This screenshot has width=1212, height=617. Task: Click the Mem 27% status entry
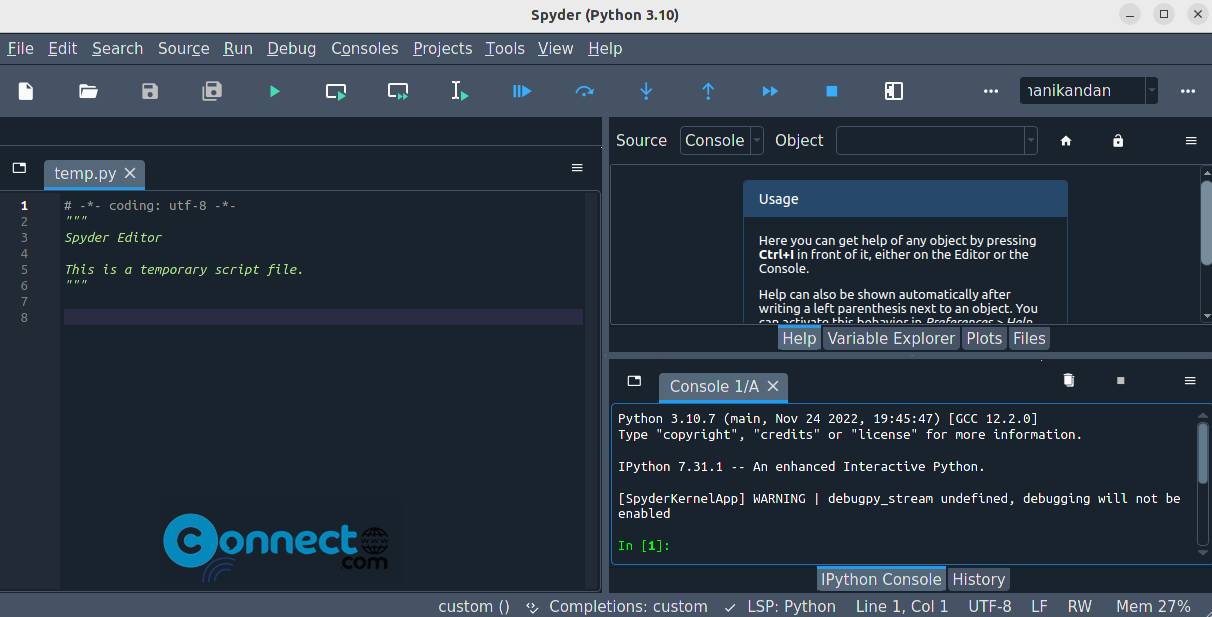coord(1153,606)
